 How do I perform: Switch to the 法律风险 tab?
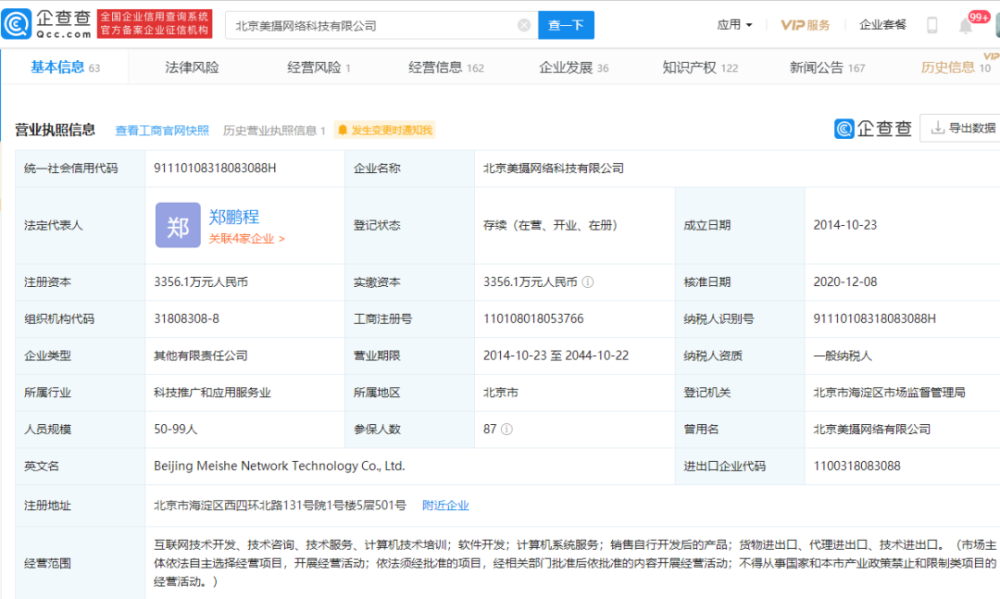click(x=192, y=67)
